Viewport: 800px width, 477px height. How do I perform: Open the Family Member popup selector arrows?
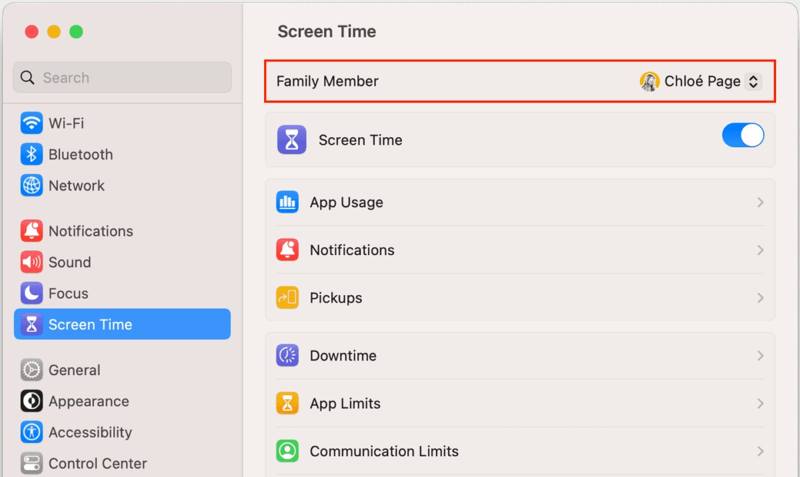(753, 81)
